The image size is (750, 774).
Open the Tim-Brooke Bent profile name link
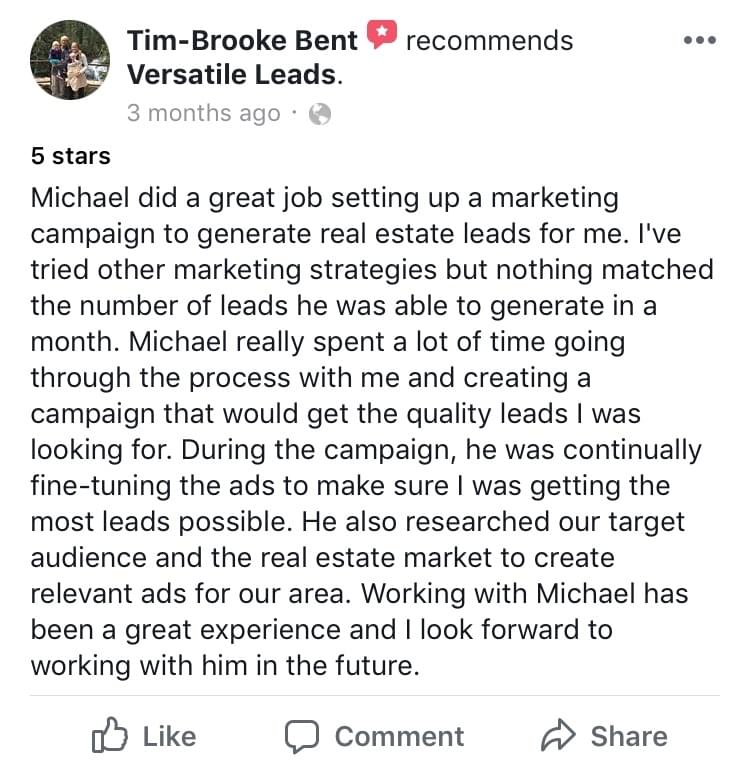[242, 40]
